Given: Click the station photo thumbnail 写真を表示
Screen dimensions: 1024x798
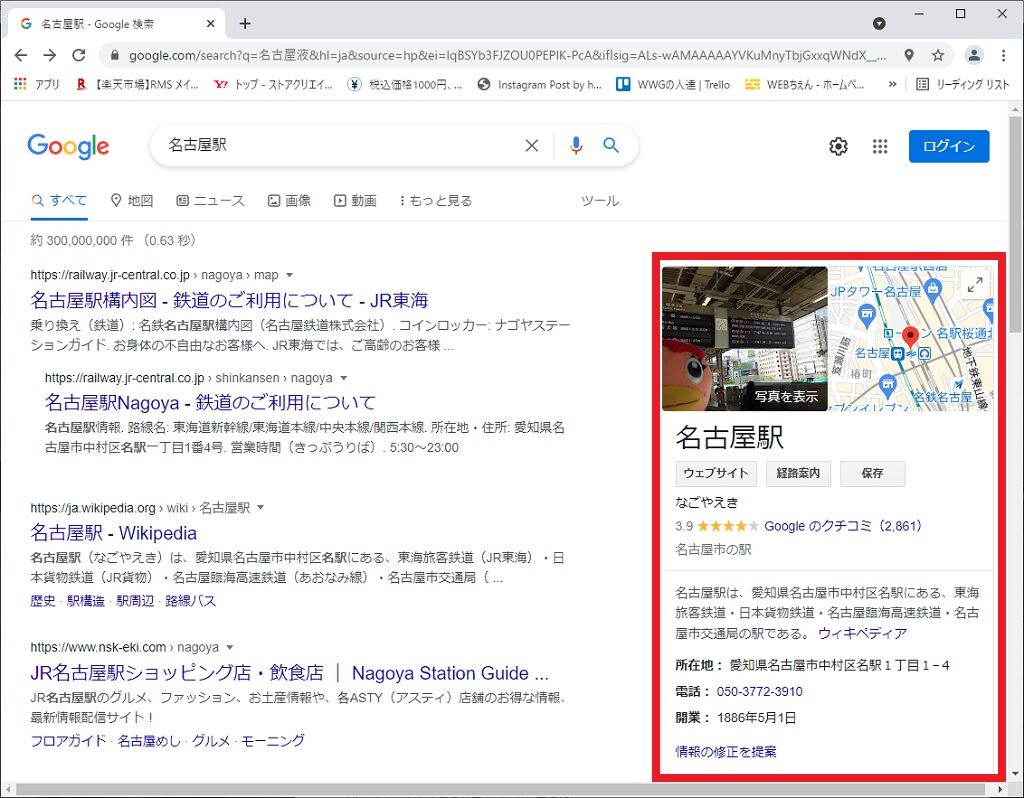Looking at the screenshot, I should pyautogui.click(x=744, y=338).
